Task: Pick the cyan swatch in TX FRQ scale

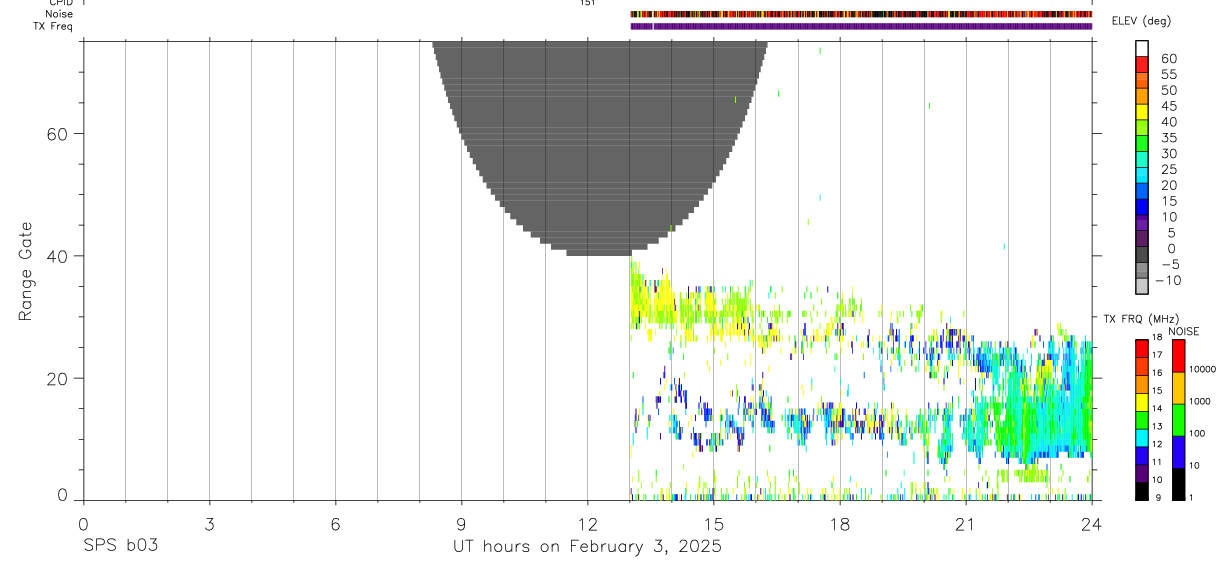Action: pyautogui.click(x=1142, y=438)
